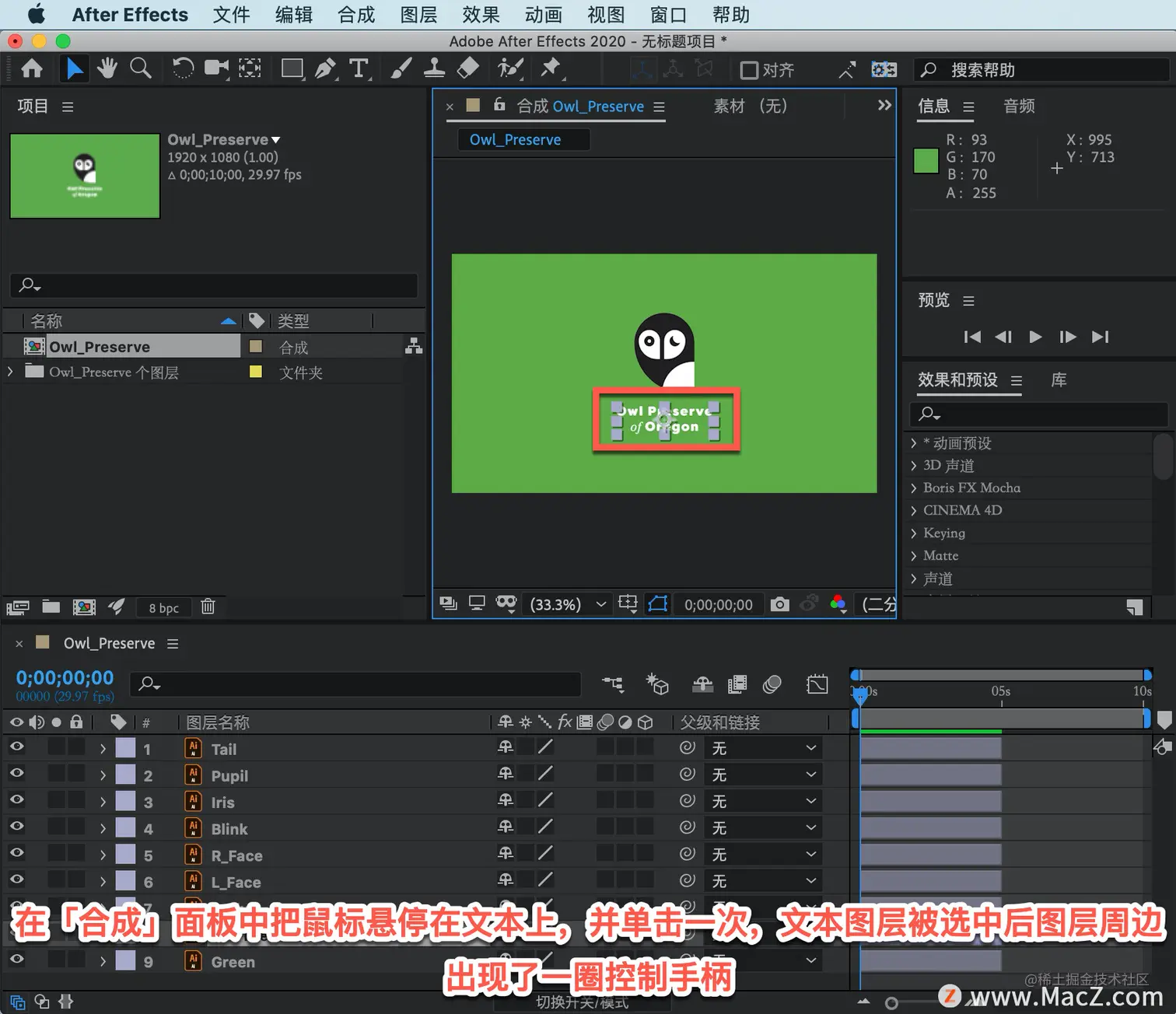
Task: Hide the Tail layer with eye toggle
Action: tap(16, 747)
